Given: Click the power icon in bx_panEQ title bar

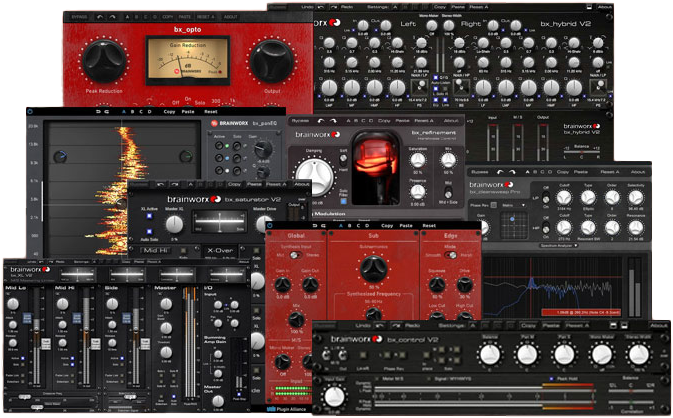Looking at the screenshot, I should coord(30,111).
